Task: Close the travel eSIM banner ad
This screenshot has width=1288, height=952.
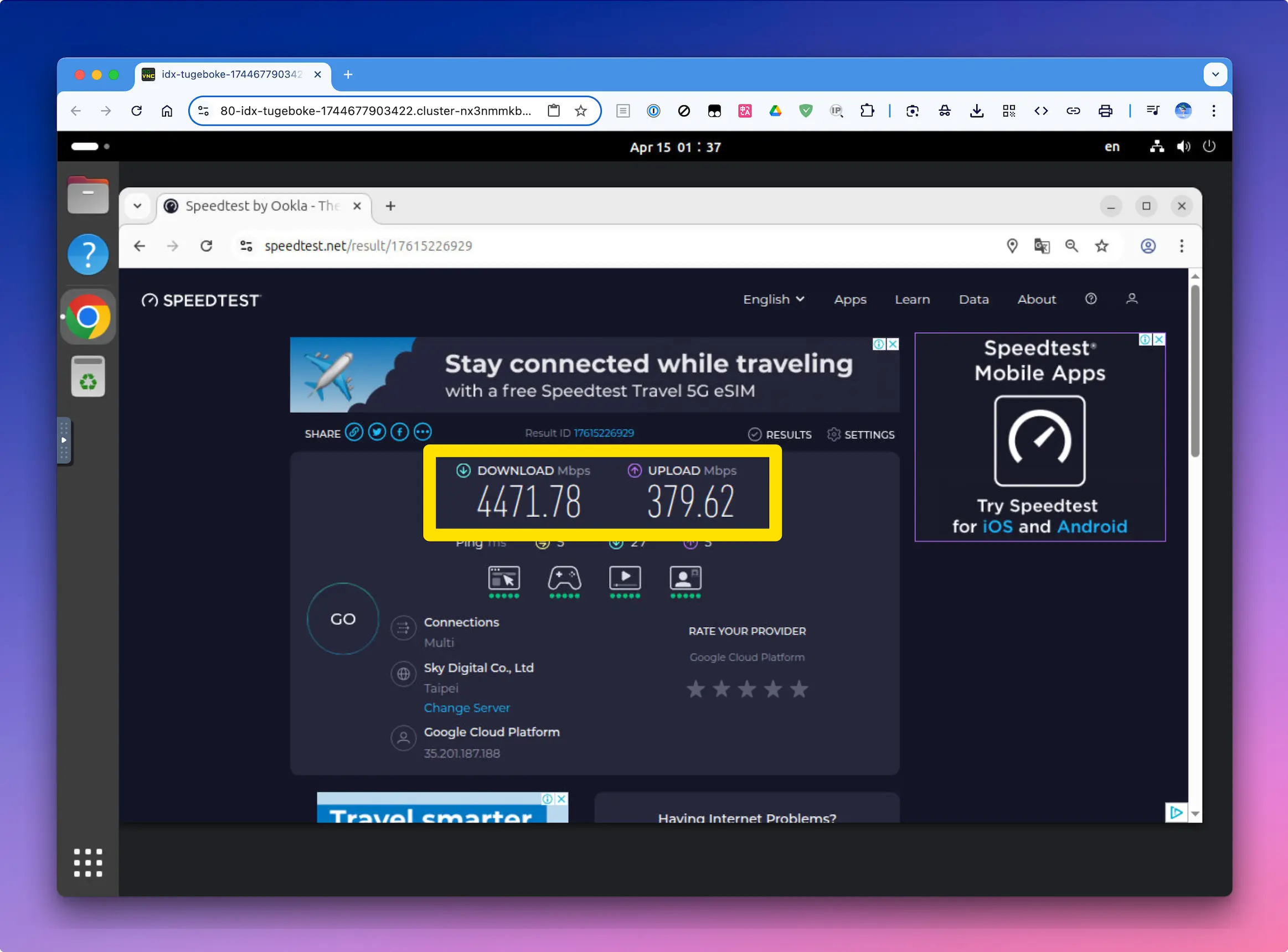Action: [x=893, y=344]
